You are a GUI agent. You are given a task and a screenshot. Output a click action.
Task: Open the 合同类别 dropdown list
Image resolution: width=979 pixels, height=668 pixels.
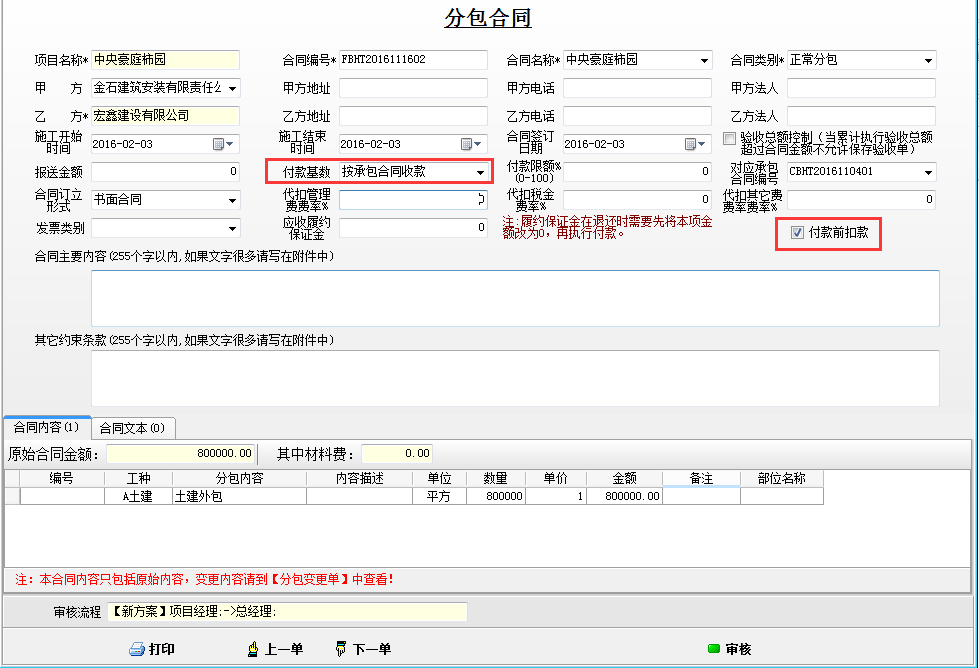pos(928,60)
